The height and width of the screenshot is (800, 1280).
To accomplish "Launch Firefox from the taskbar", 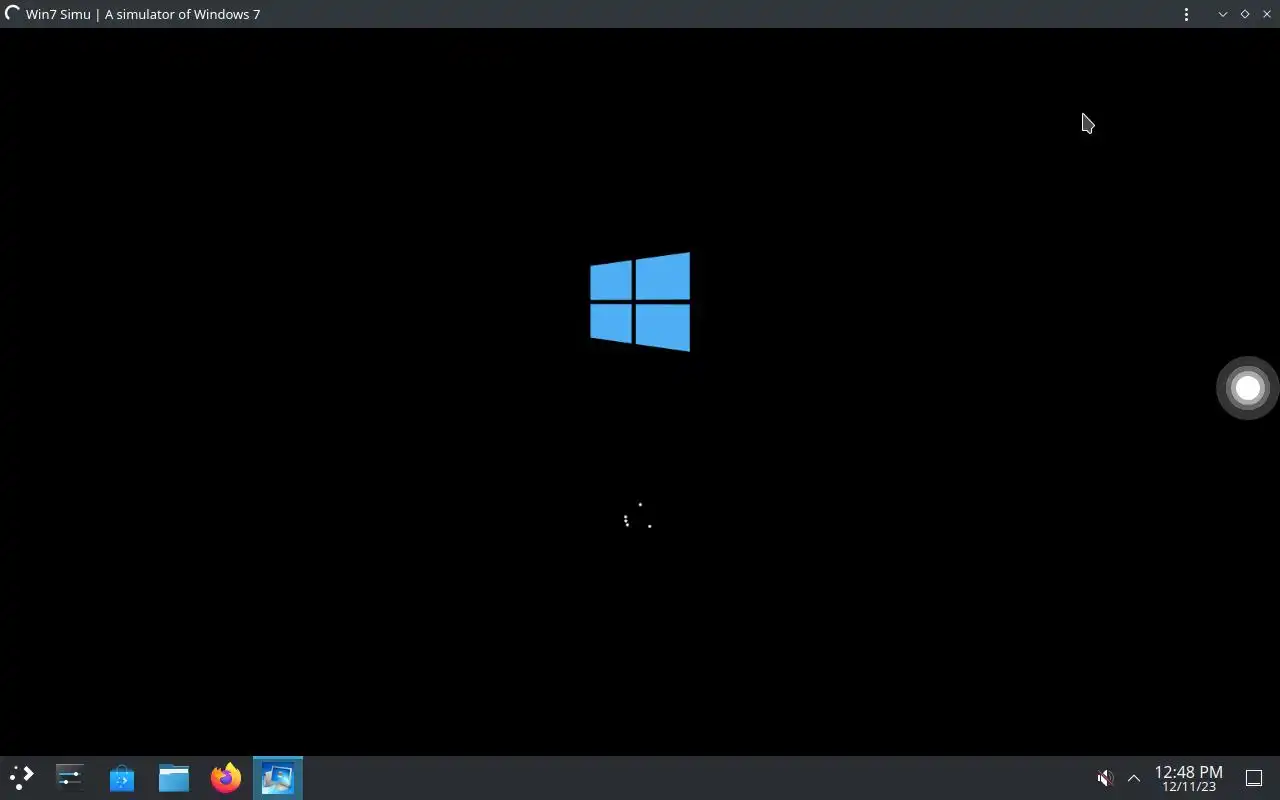I will [226, 777].
